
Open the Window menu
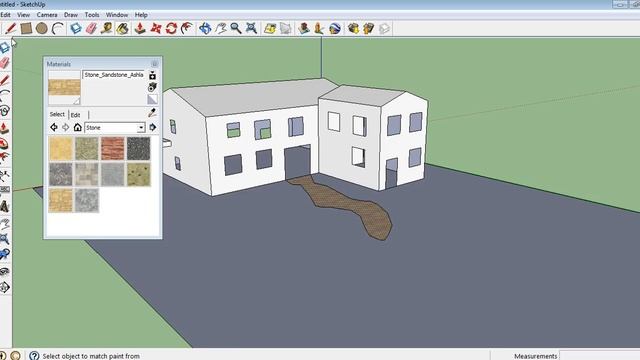tap(117, 15)
